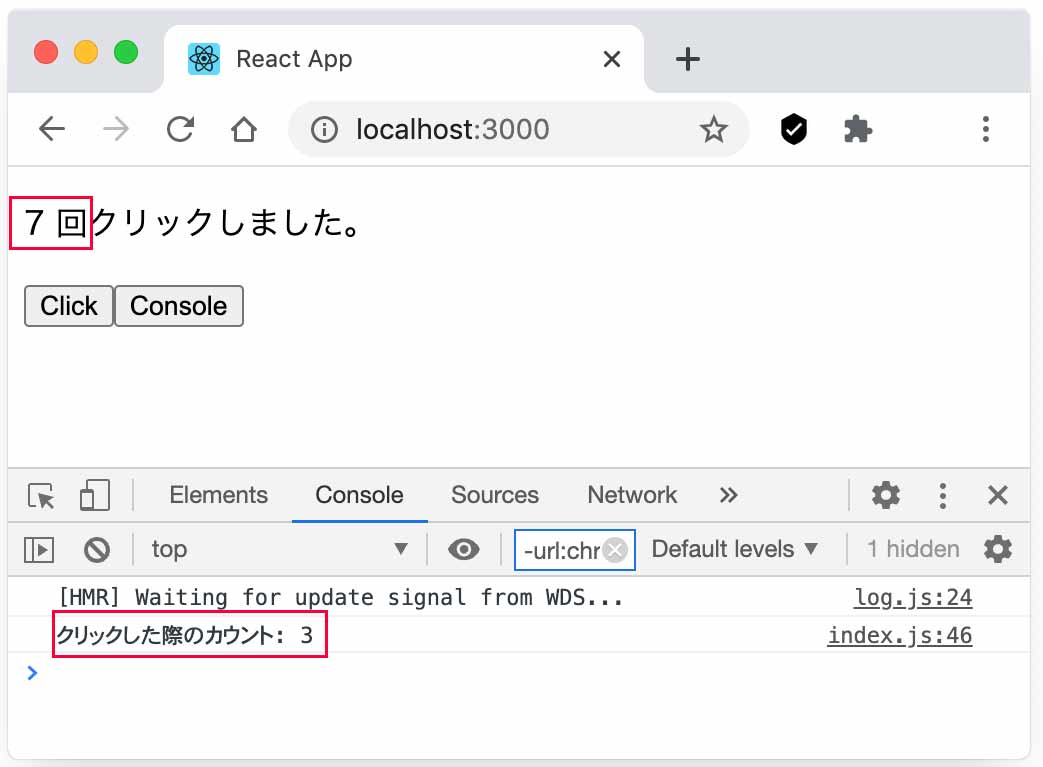The width and height of the screenshot is (1043, 767).
Task: Open the extensions puzzle piece menu
Action: click(858, 129)
